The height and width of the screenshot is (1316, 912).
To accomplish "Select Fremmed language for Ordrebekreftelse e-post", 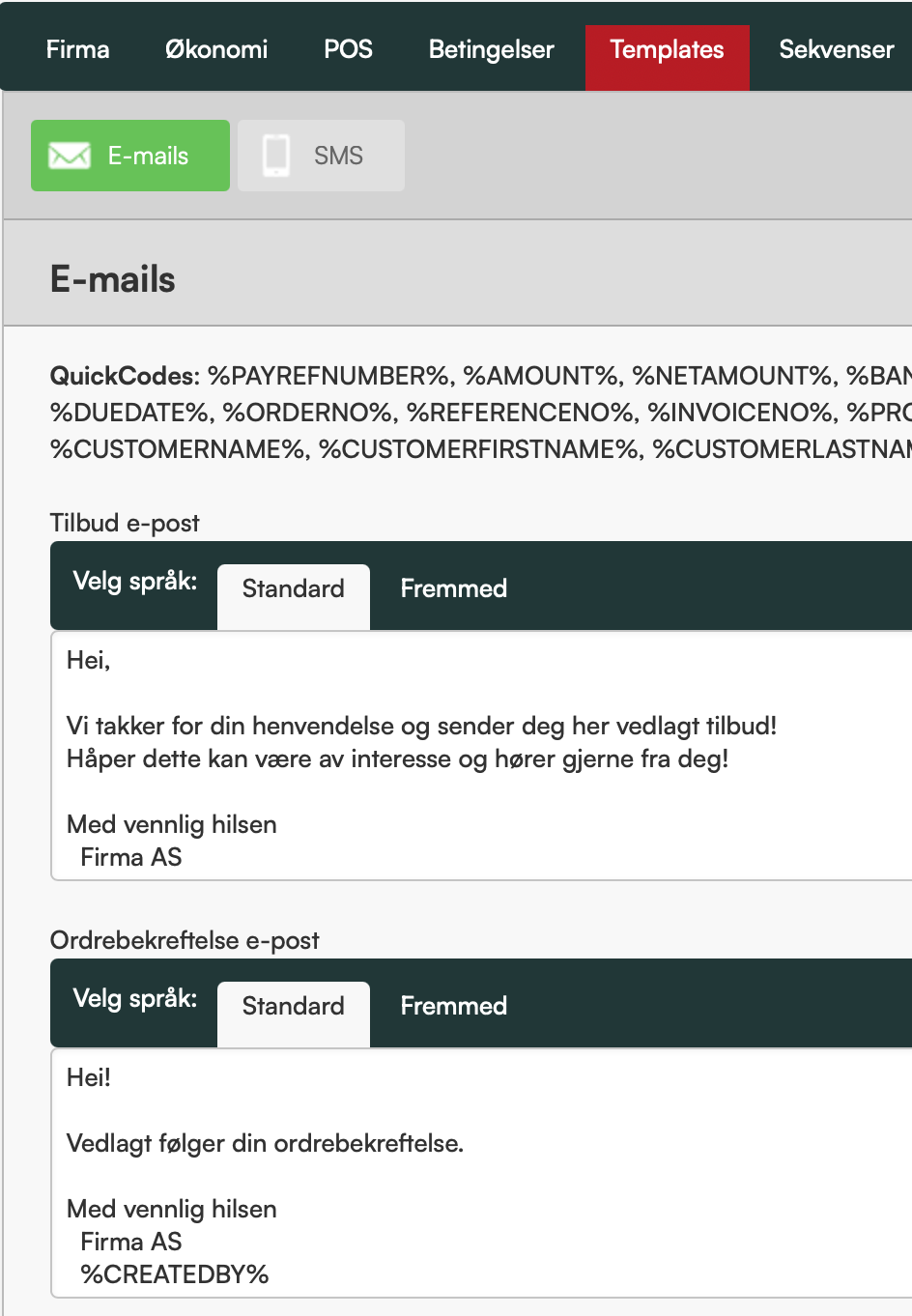I will [454, 1006].
